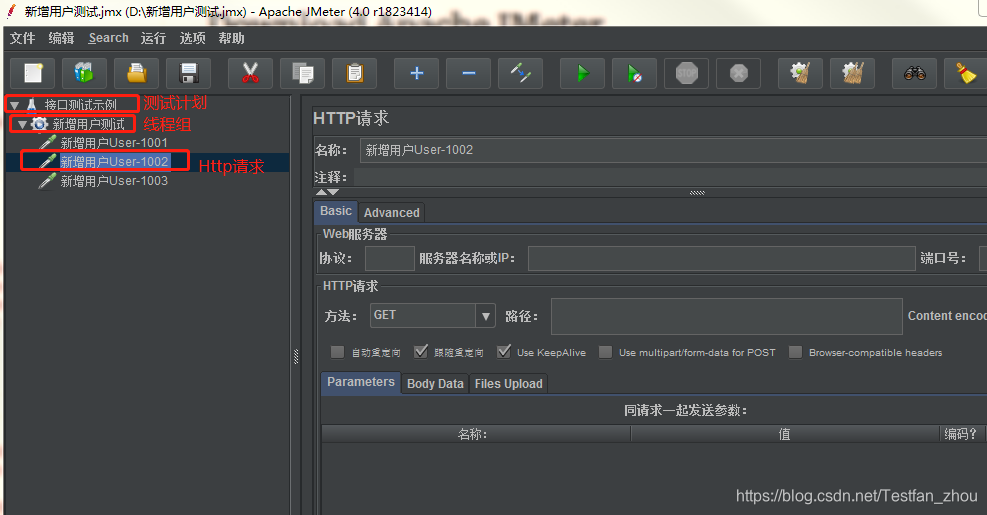
Task: Click the 路径 path input field
Action: (726, 316)
